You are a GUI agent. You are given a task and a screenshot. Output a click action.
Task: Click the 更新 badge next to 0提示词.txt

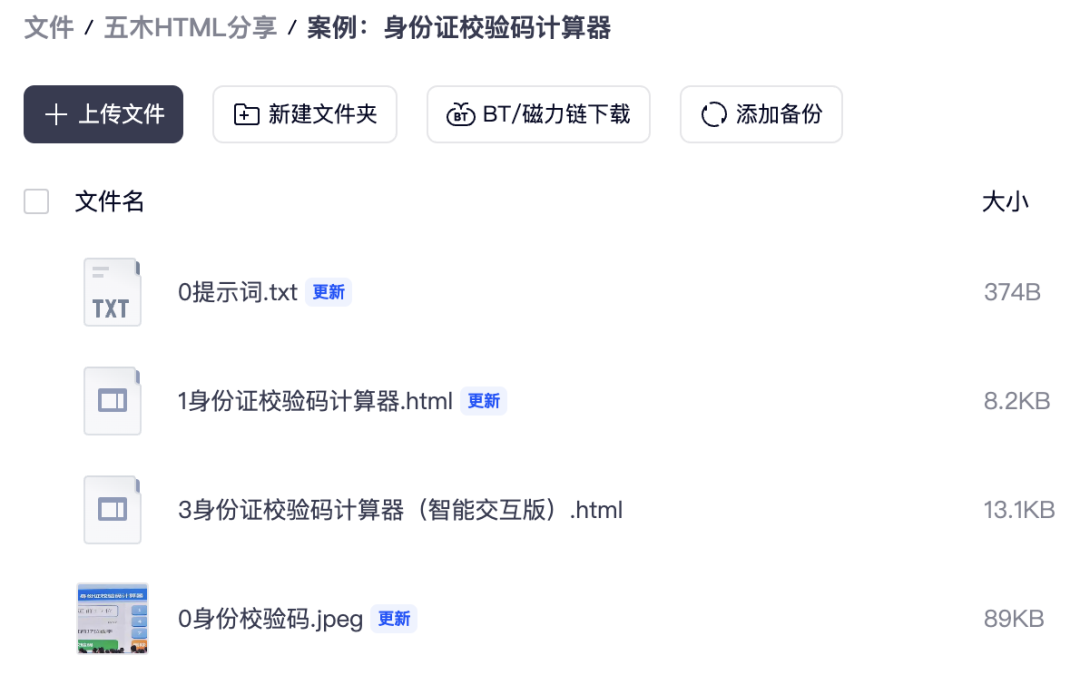pyautogui.click(x=328, y=292)
